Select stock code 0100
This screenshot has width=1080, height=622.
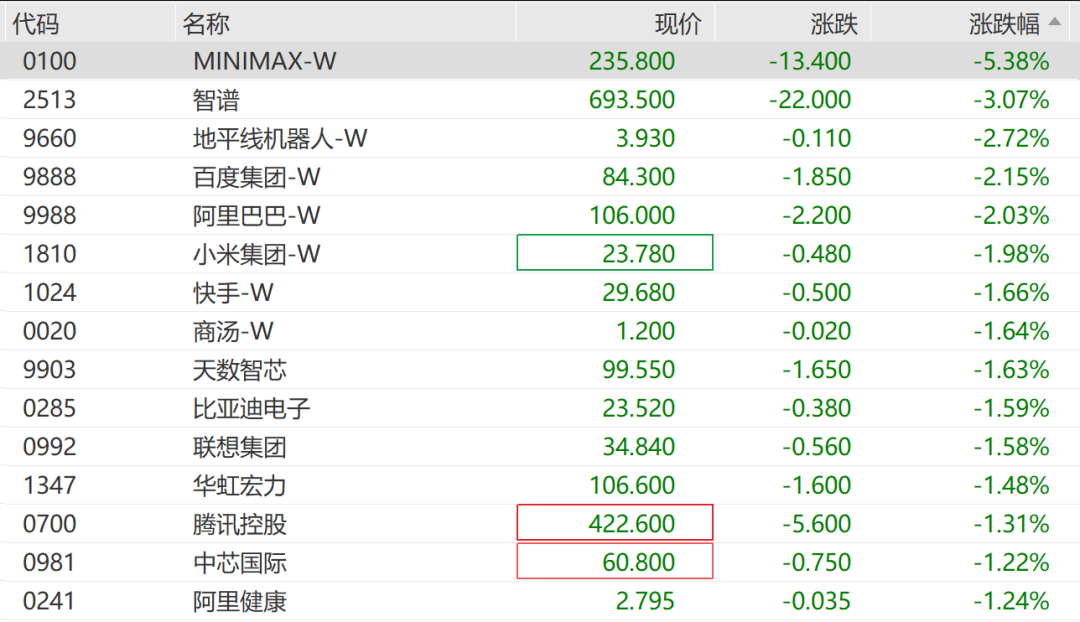coord(50,61)
